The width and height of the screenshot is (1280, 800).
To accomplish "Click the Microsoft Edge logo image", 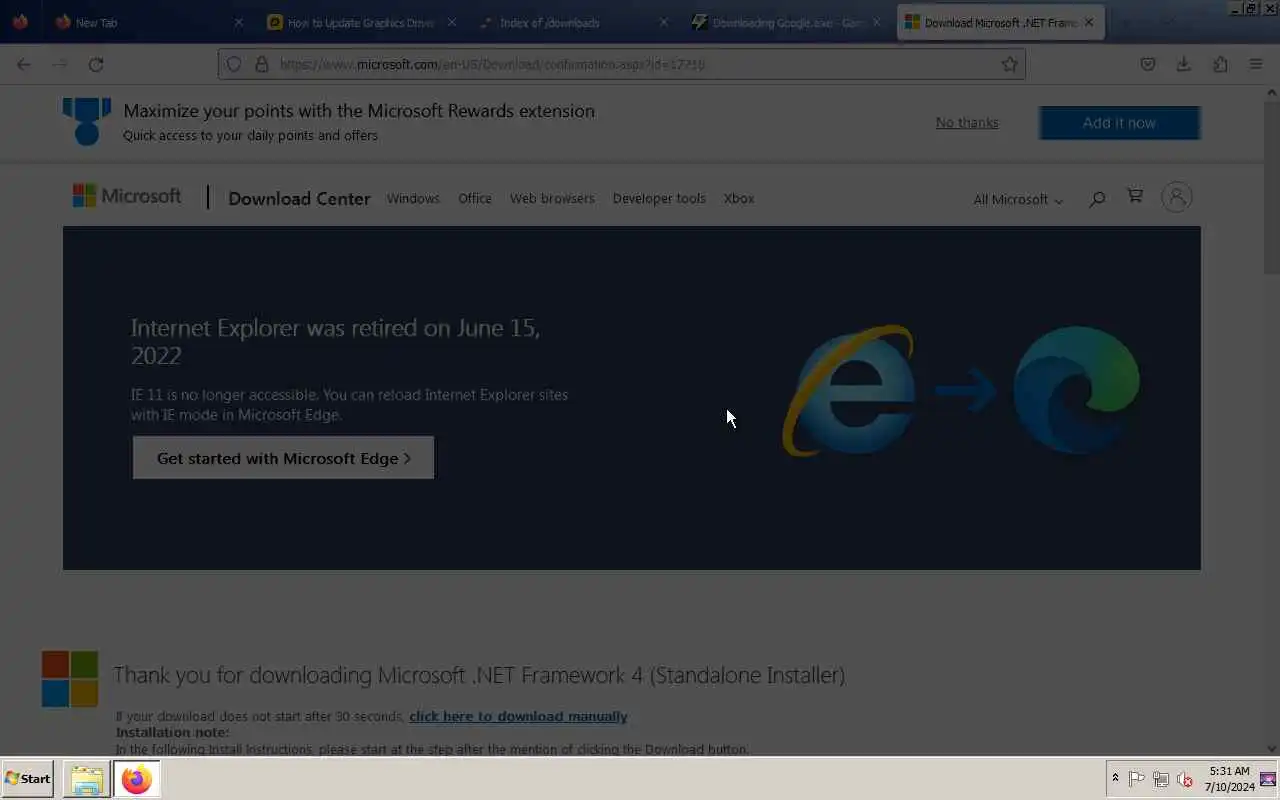I will pos(1076,390).
